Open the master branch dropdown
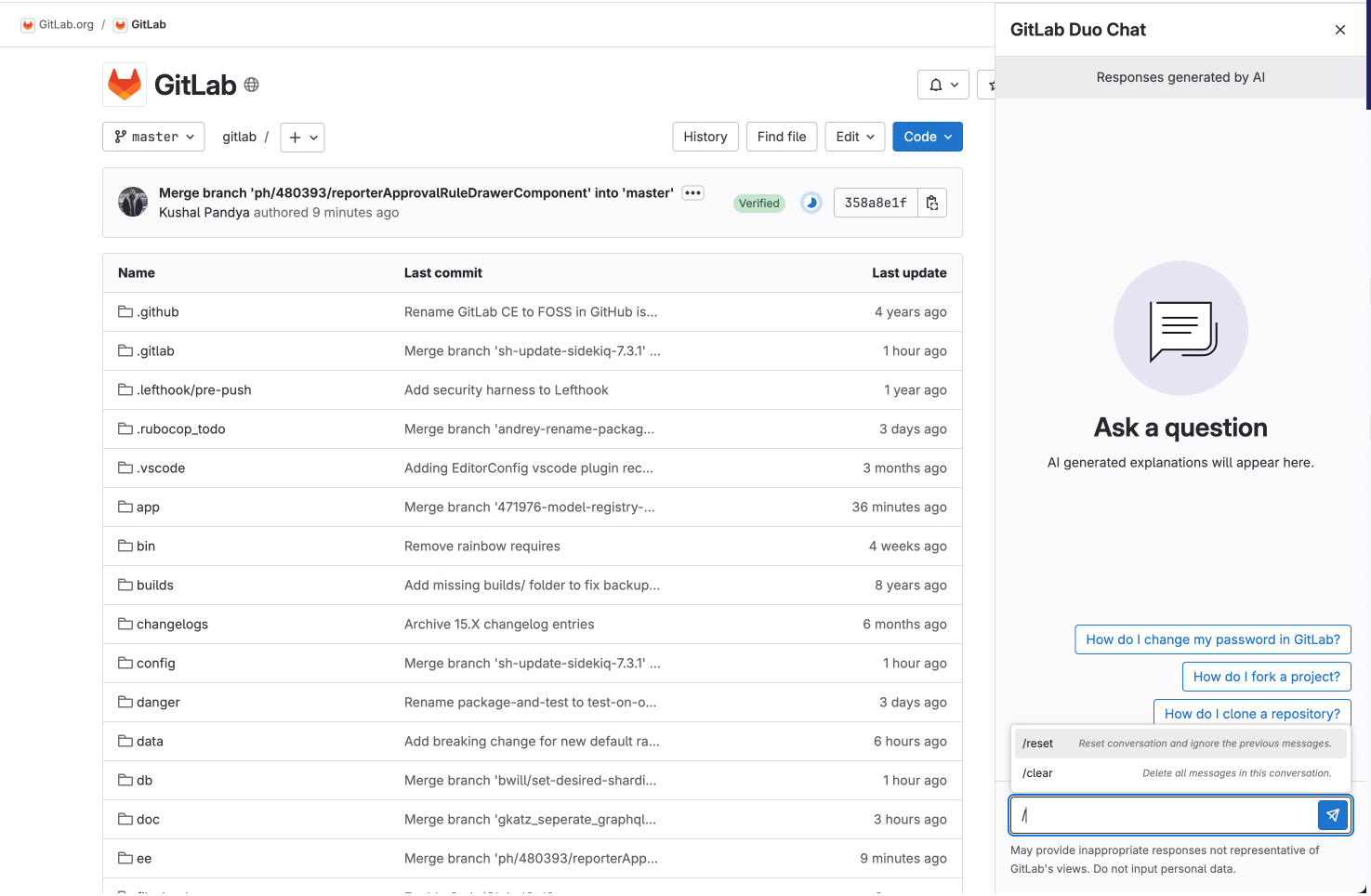This screenshot has width=1371, height=896. pos(153,137)
